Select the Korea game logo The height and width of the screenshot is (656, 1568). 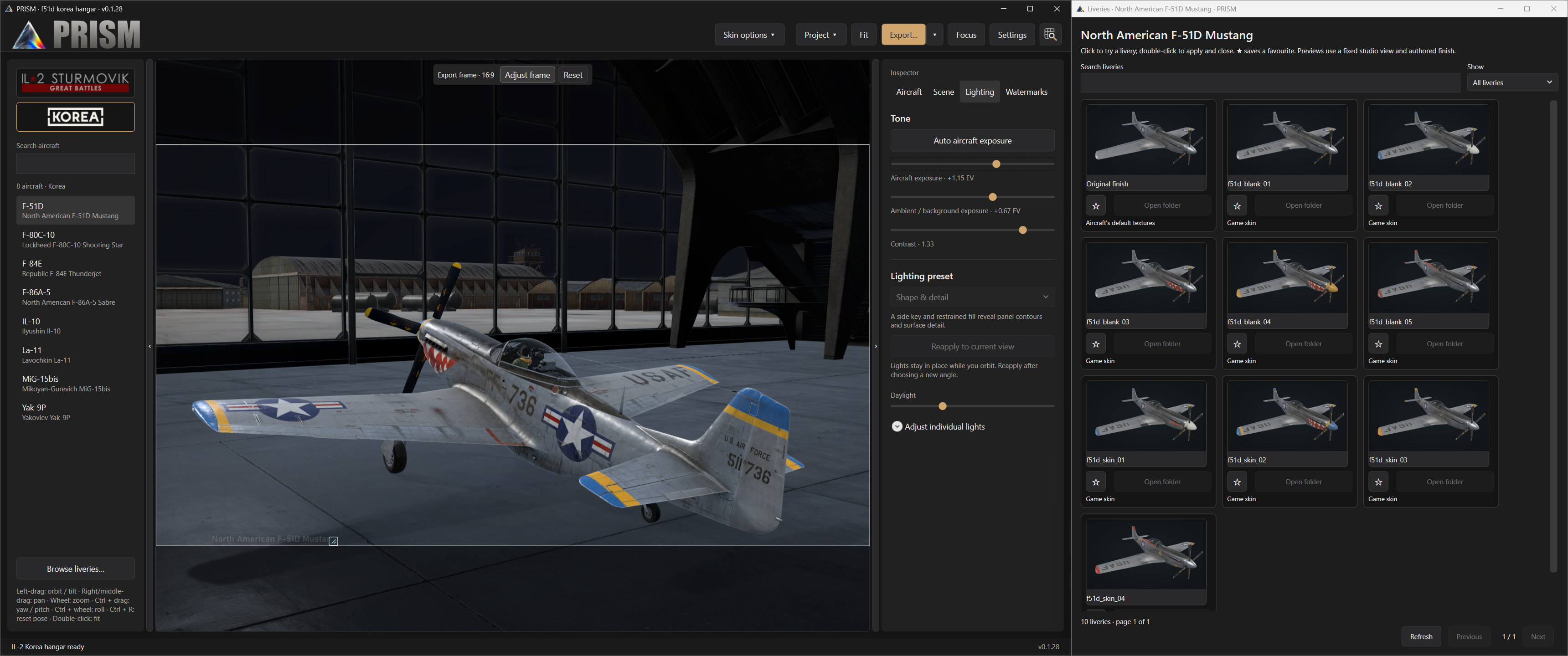click(x=76, y=117)
